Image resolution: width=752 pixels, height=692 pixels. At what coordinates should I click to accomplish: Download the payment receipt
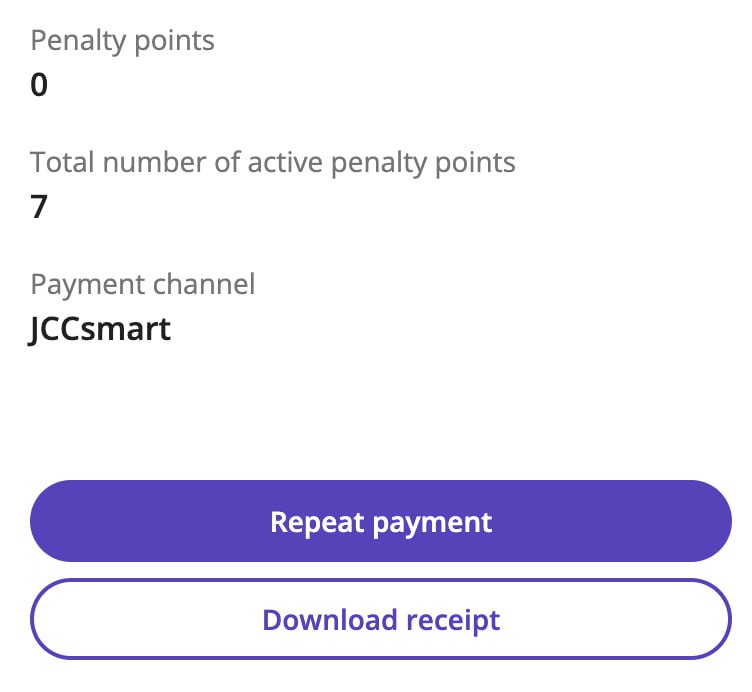(x=381, y=619)
